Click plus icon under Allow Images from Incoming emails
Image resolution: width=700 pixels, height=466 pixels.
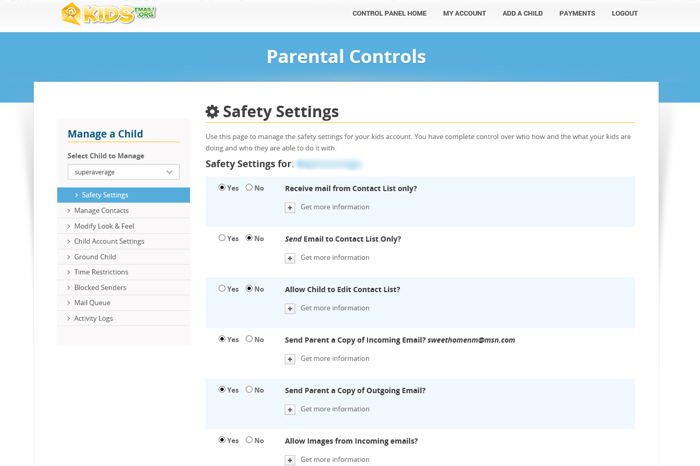pos(290,460)
